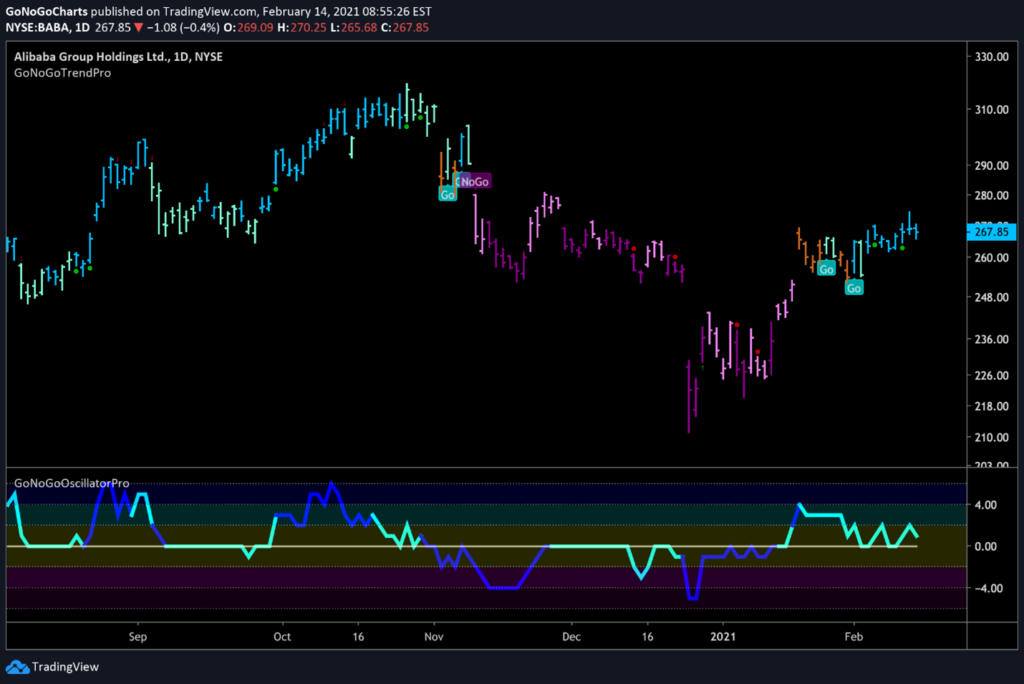The width and height of the screenshot is (1024, 684).
Task: Click the Nov date axis label
Action: coord(434,636)
